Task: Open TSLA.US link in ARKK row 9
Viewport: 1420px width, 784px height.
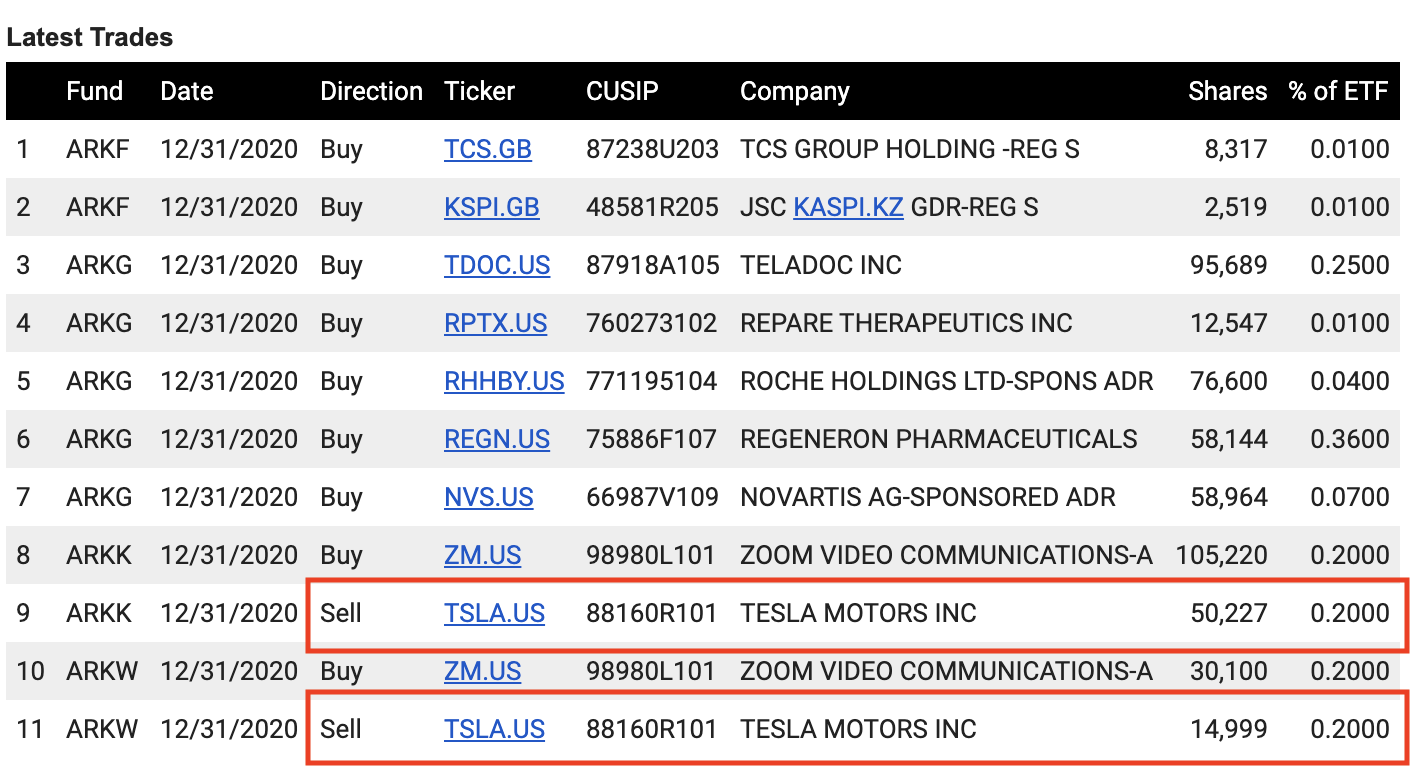Action: (494, 614)
